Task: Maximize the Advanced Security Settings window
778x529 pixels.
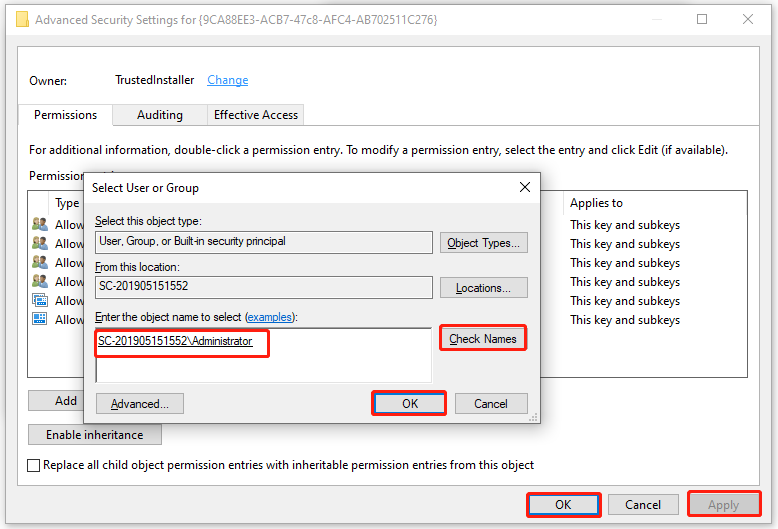Action: (702, 19)
